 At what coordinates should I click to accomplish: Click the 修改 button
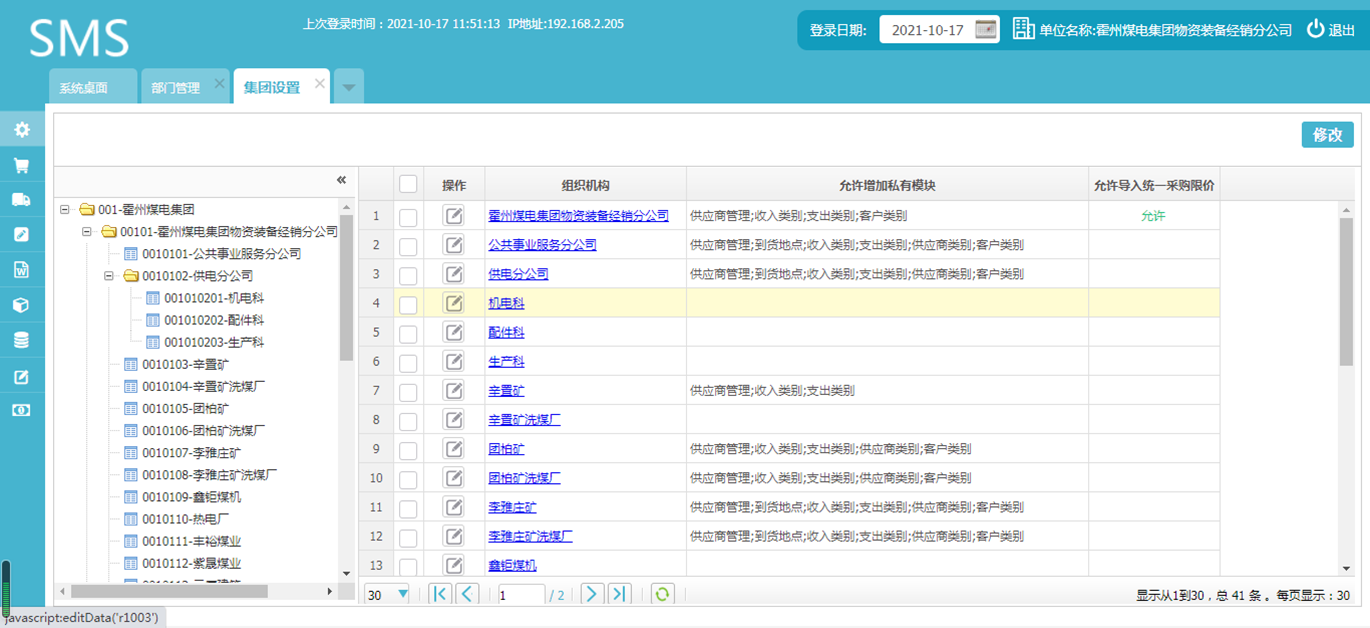[1327, 135]
